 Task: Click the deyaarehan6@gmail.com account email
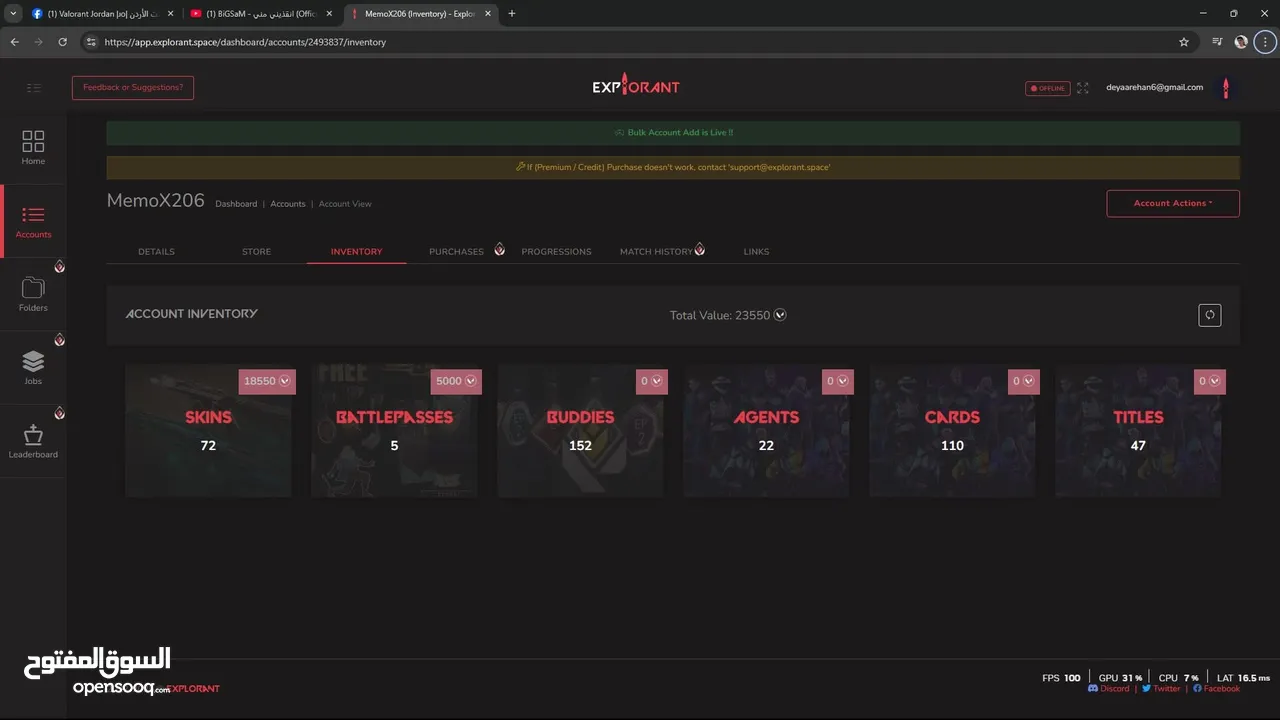[1154, 88]
